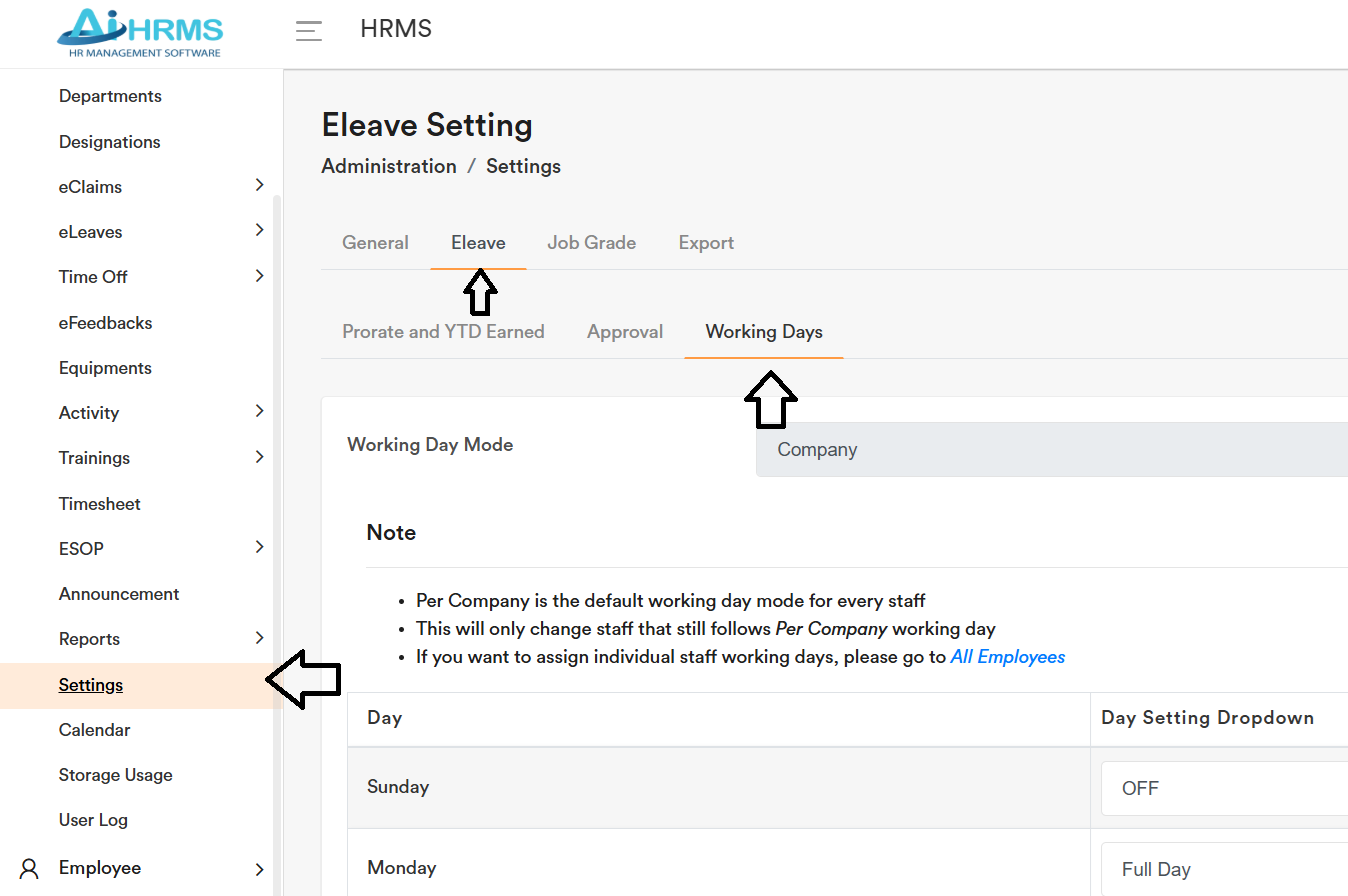Open the Approval sub-tab
This screenshot has height=896, width=1348.
625,332
